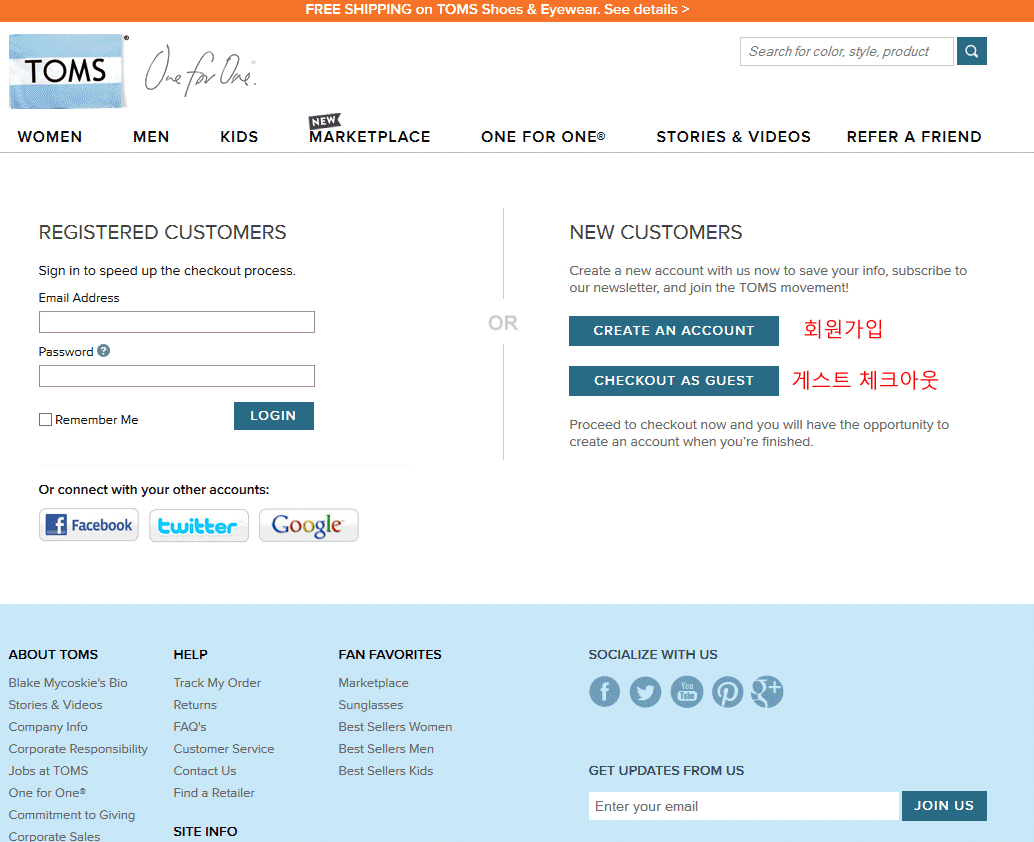
Task: Connect using the Twitter account button
Action: 198,525
